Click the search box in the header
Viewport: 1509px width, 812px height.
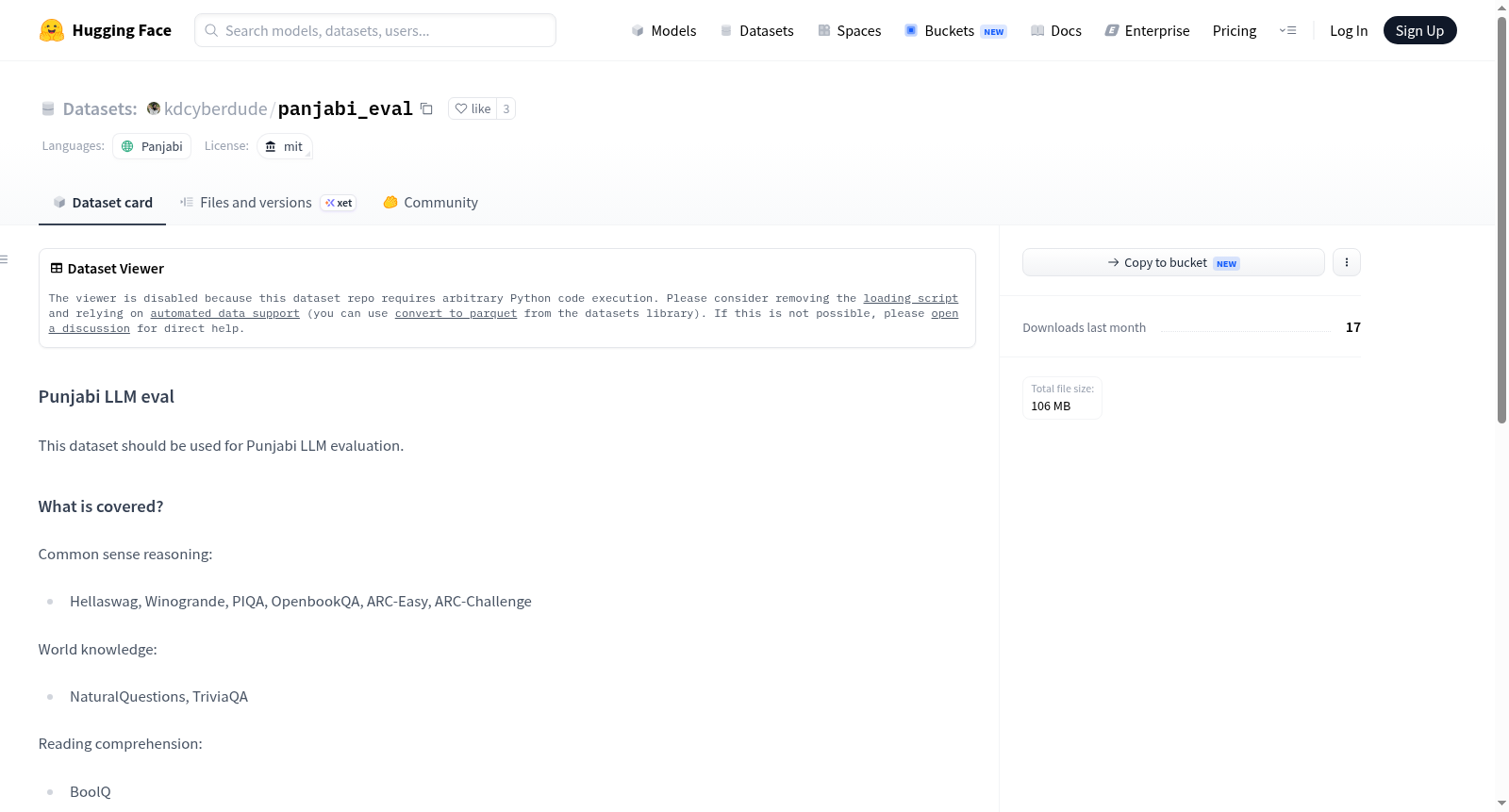[375, 30]
